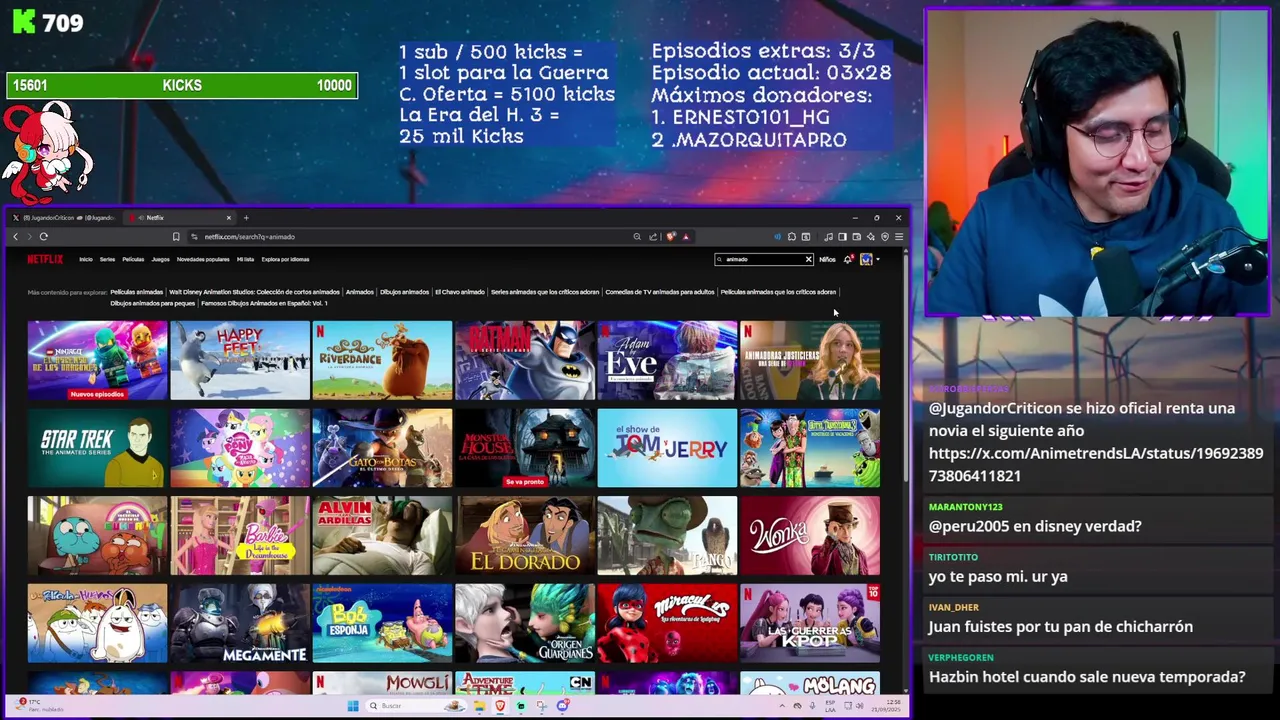Viewport: 1280px width, 720px height.
Task: Open the taskbar weather widget
Action: tap(40, 706)
